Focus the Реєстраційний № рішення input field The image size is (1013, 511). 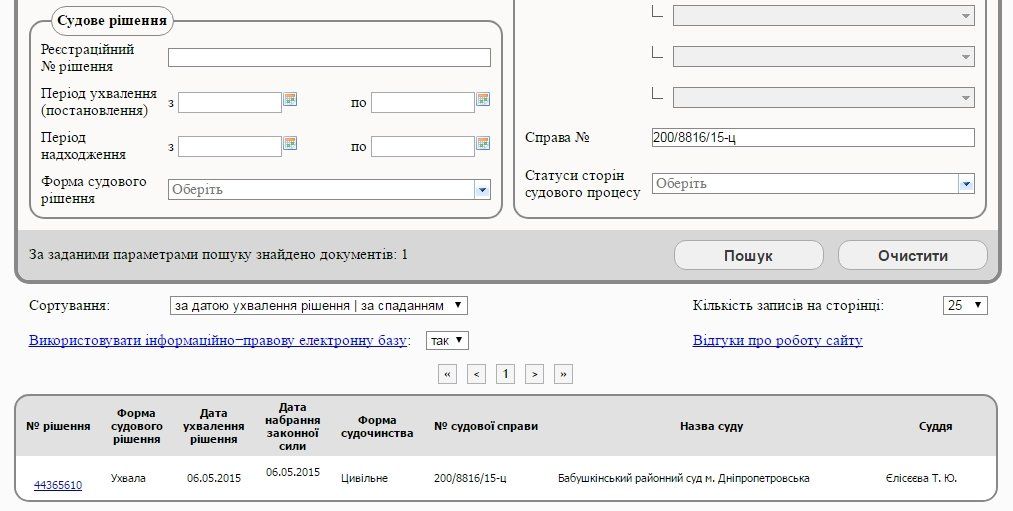[x=329, y=57]
